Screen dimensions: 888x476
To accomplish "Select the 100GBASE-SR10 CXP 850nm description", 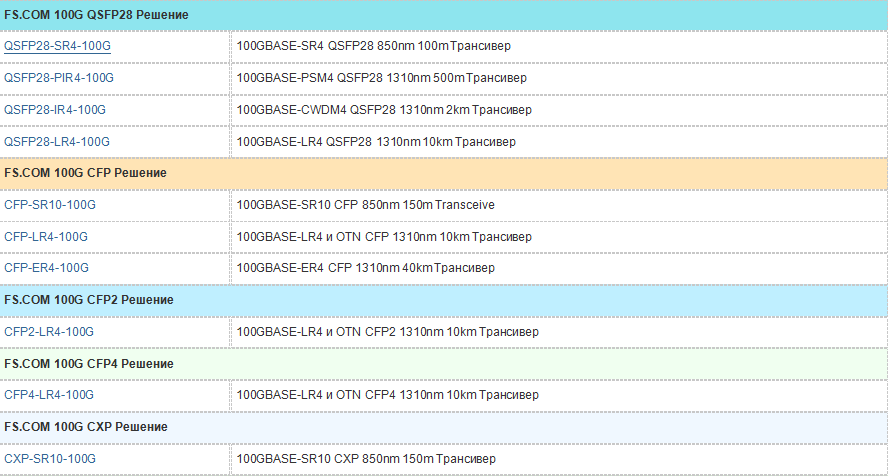I will [366, 458].
